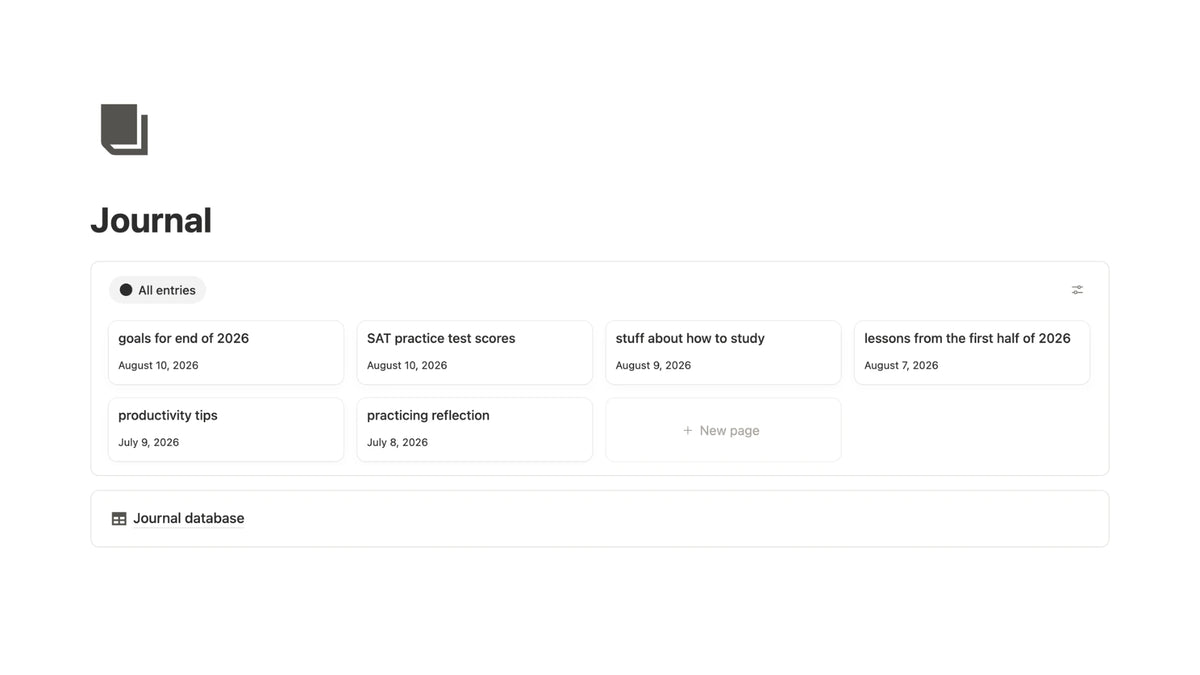Screen dimensions: 1200x675
Task: Open the Journal database link
Action: click(x=599, y=518)
